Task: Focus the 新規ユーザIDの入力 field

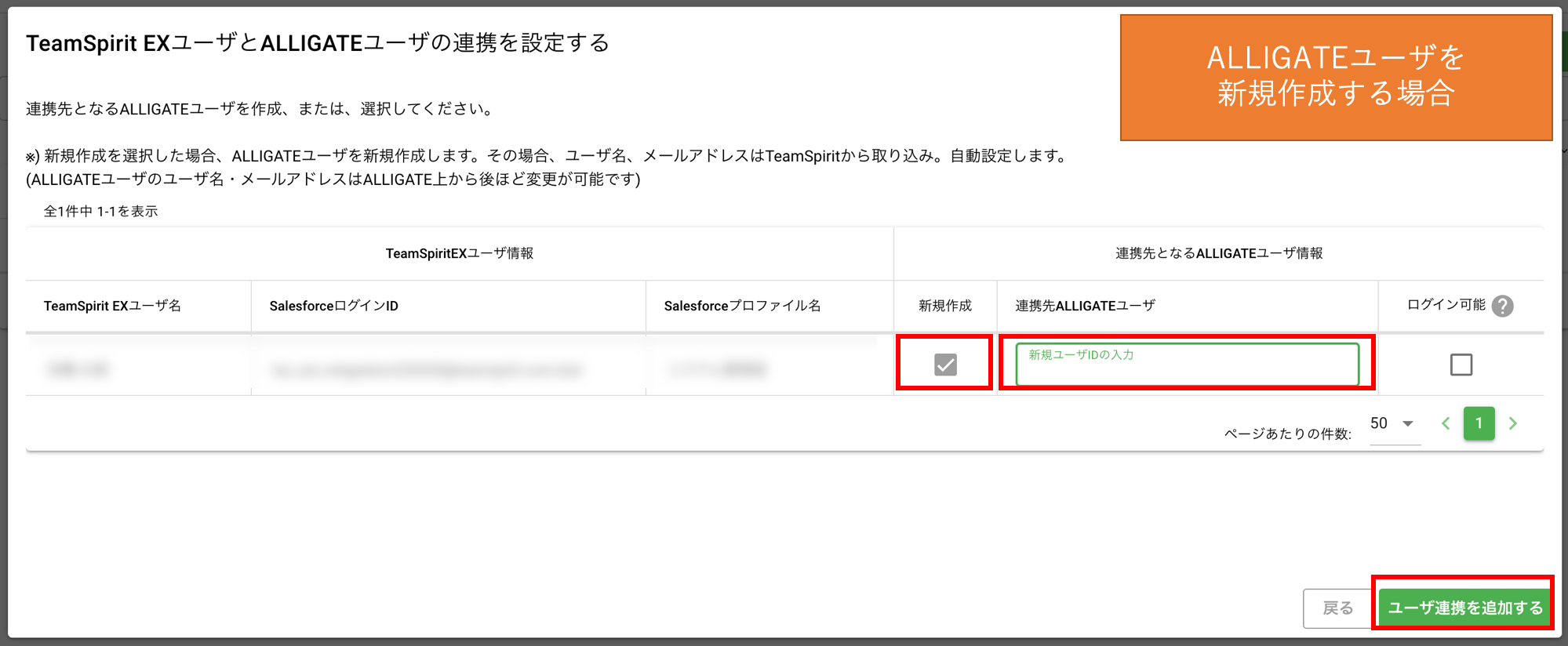Action: tap(1187, 364)
